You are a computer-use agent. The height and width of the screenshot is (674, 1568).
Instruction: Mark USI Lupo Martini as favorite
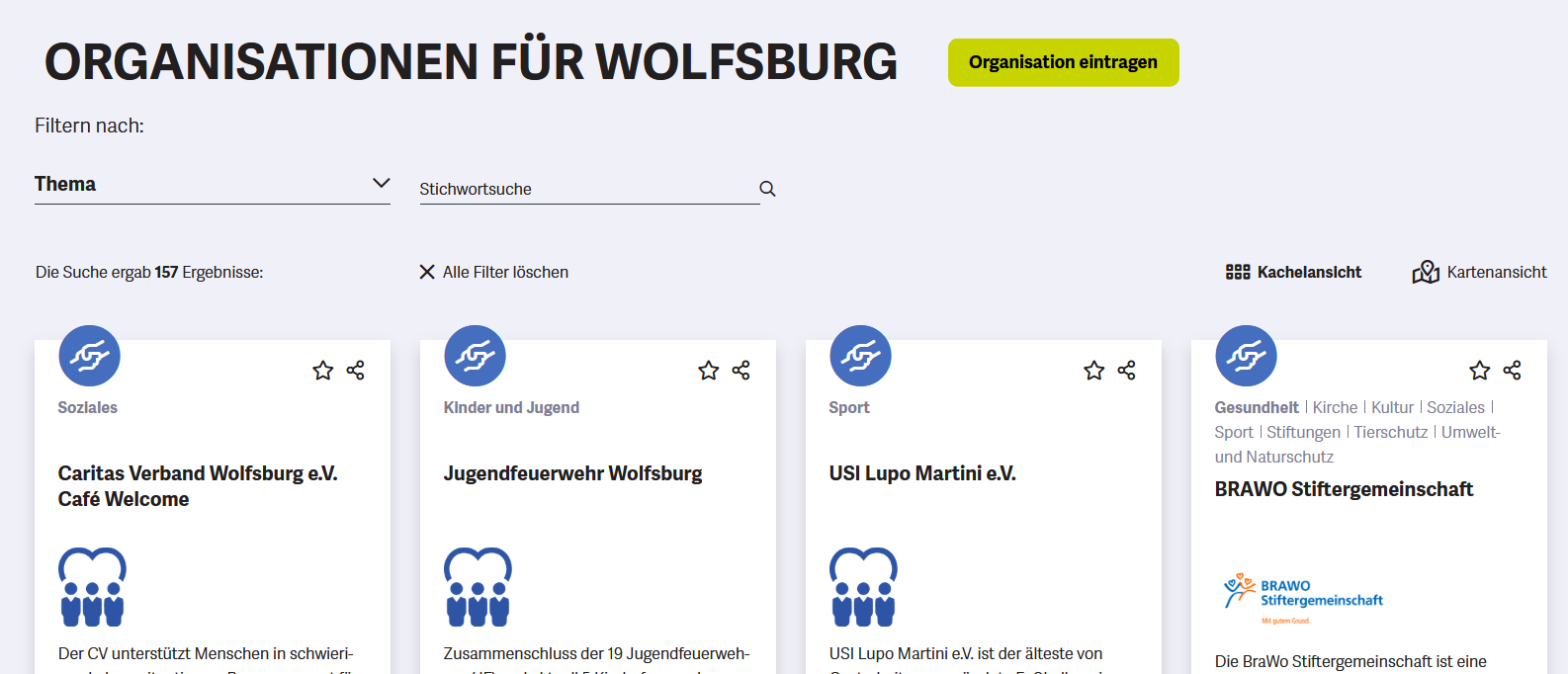[x=1094, y=371]
